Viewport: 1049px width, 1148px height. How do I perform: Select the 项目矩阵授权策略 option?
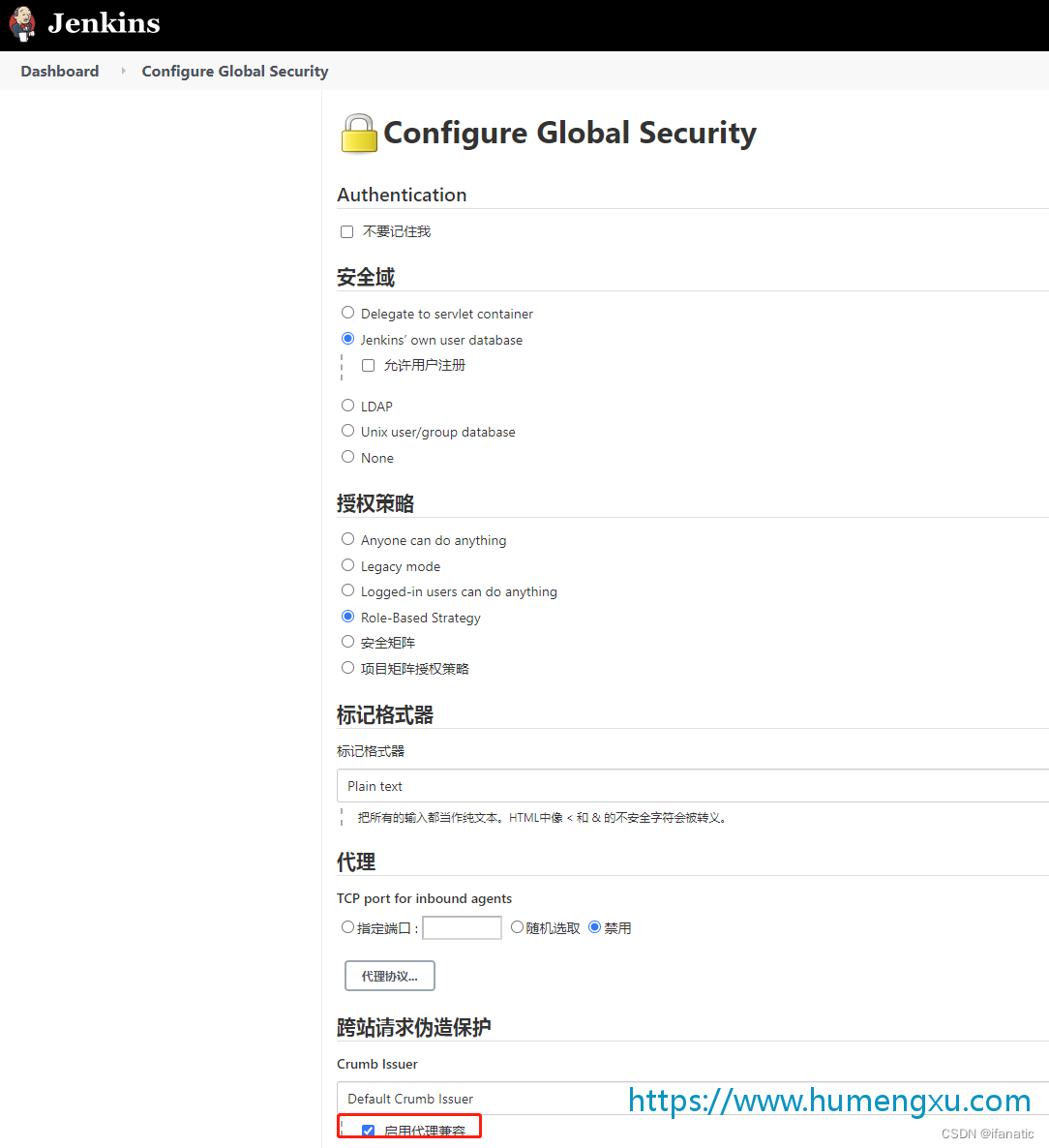tap(347, 668)
